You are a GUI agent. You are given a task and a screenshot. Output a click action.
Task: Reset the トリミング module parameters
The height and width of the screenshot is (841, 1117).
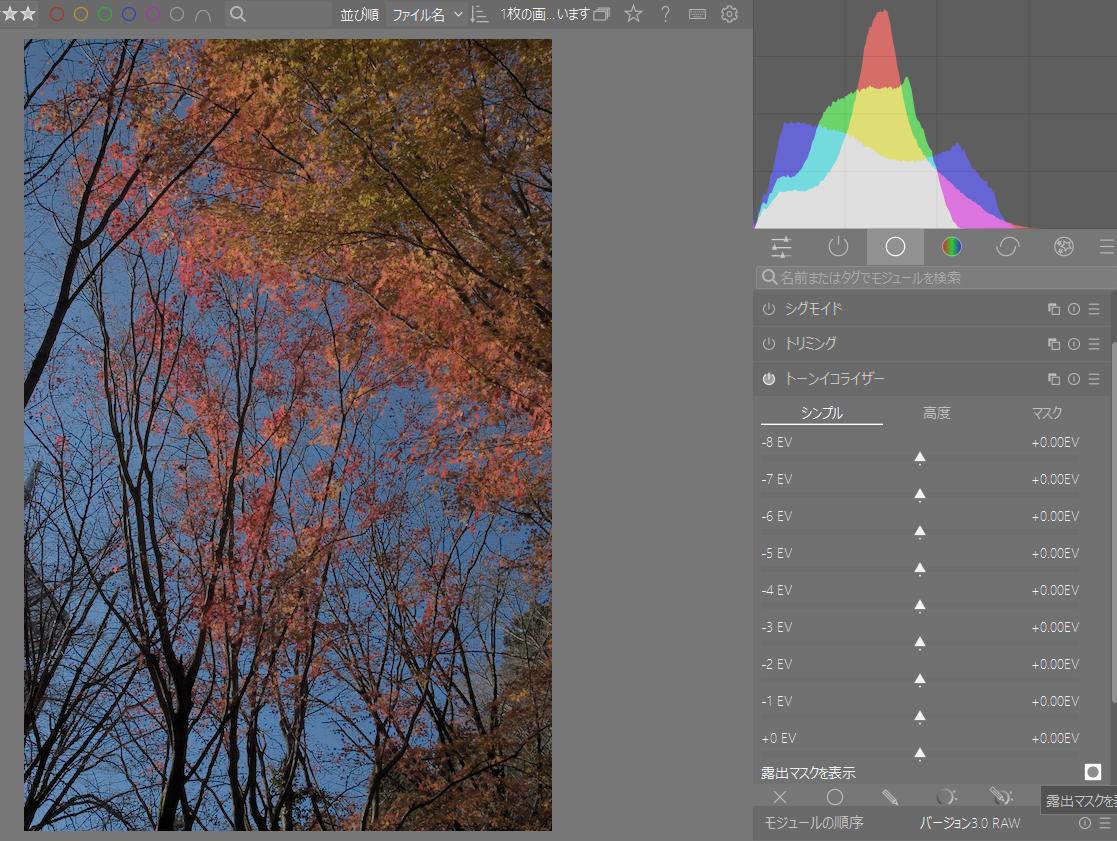click(x=1074, y=344)
